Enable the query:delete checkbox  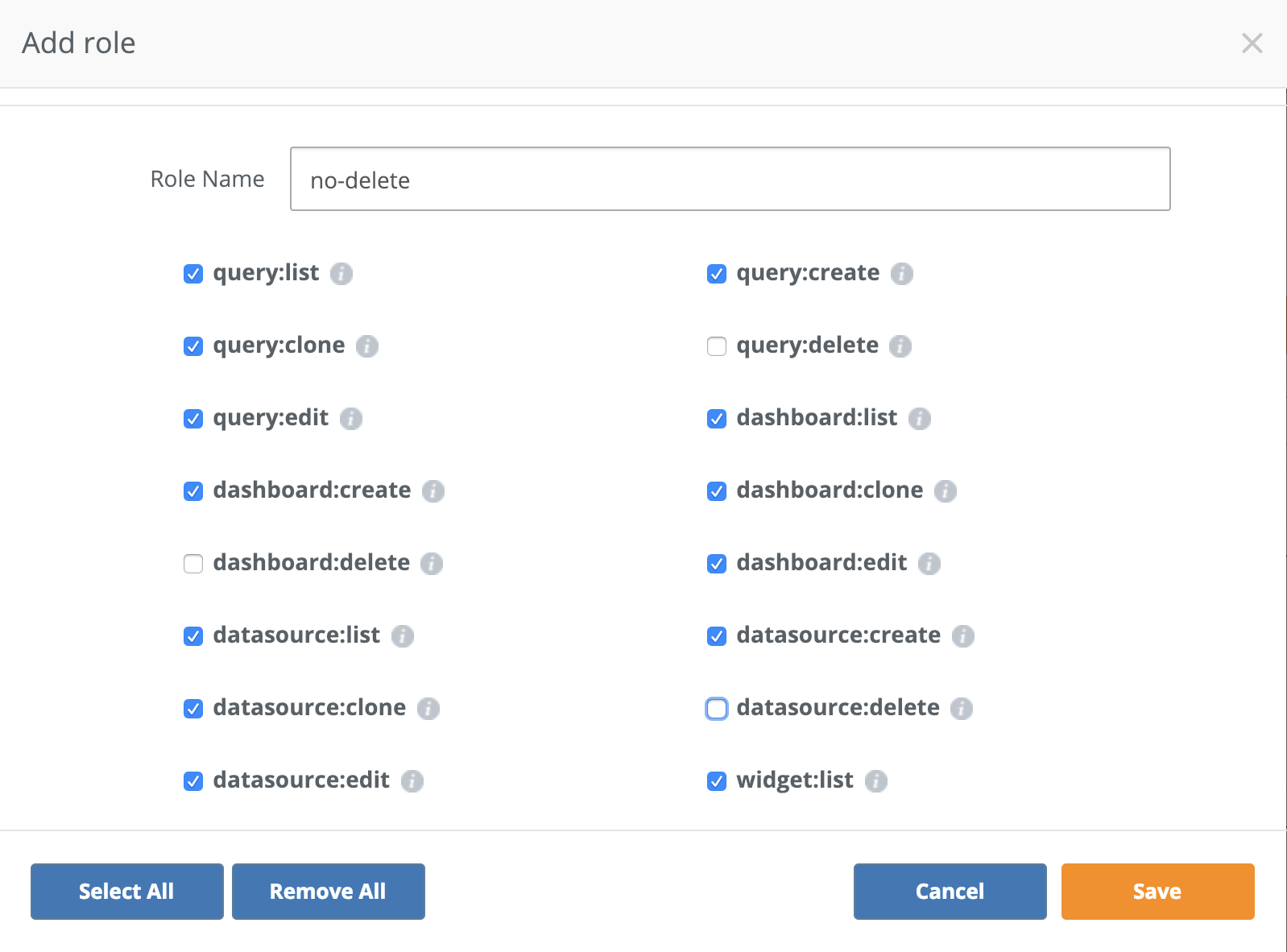click(716, 346)
